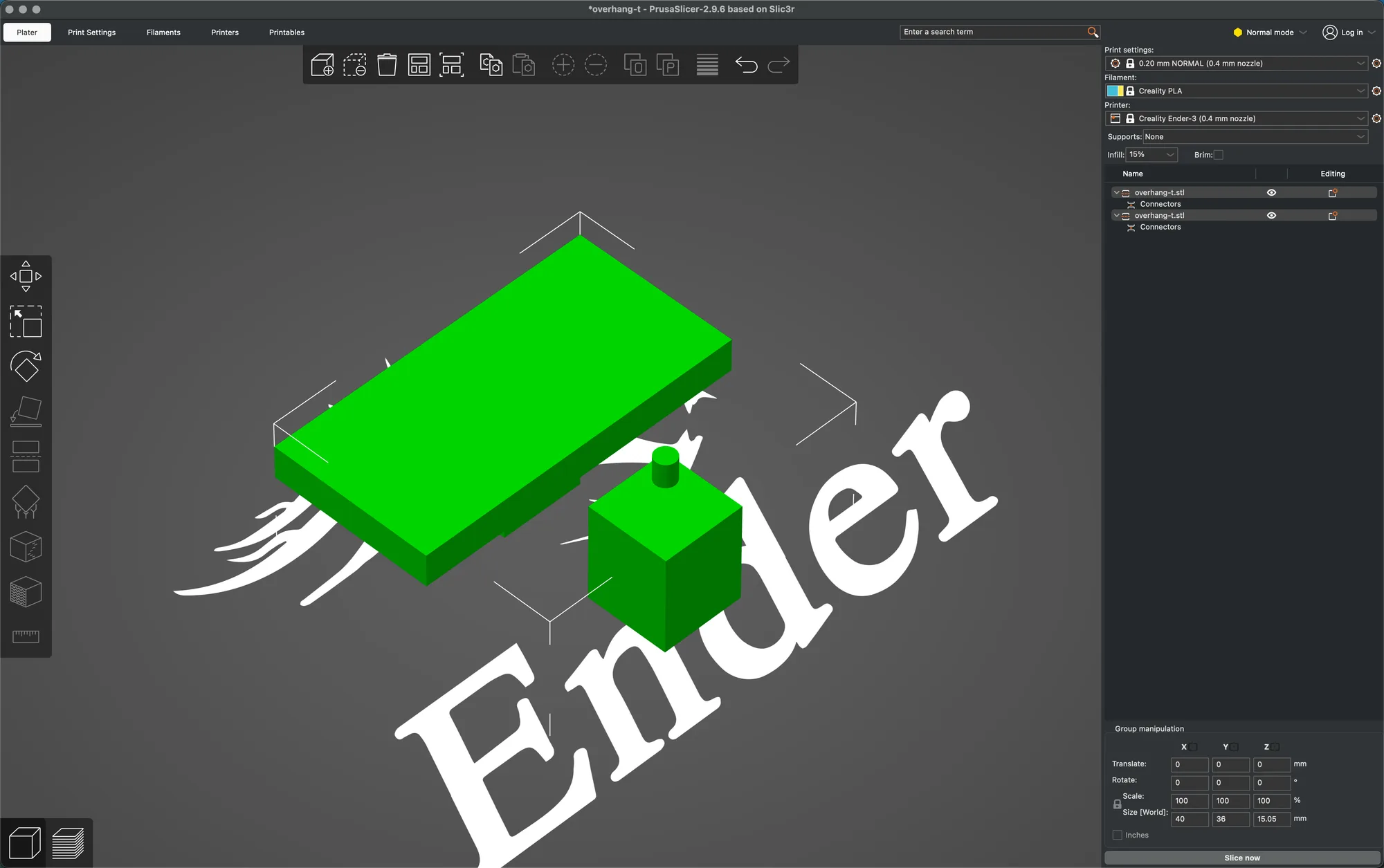Switch to 3D editor view
Screen dimensions: 1384x868
[x=24, y=843]
